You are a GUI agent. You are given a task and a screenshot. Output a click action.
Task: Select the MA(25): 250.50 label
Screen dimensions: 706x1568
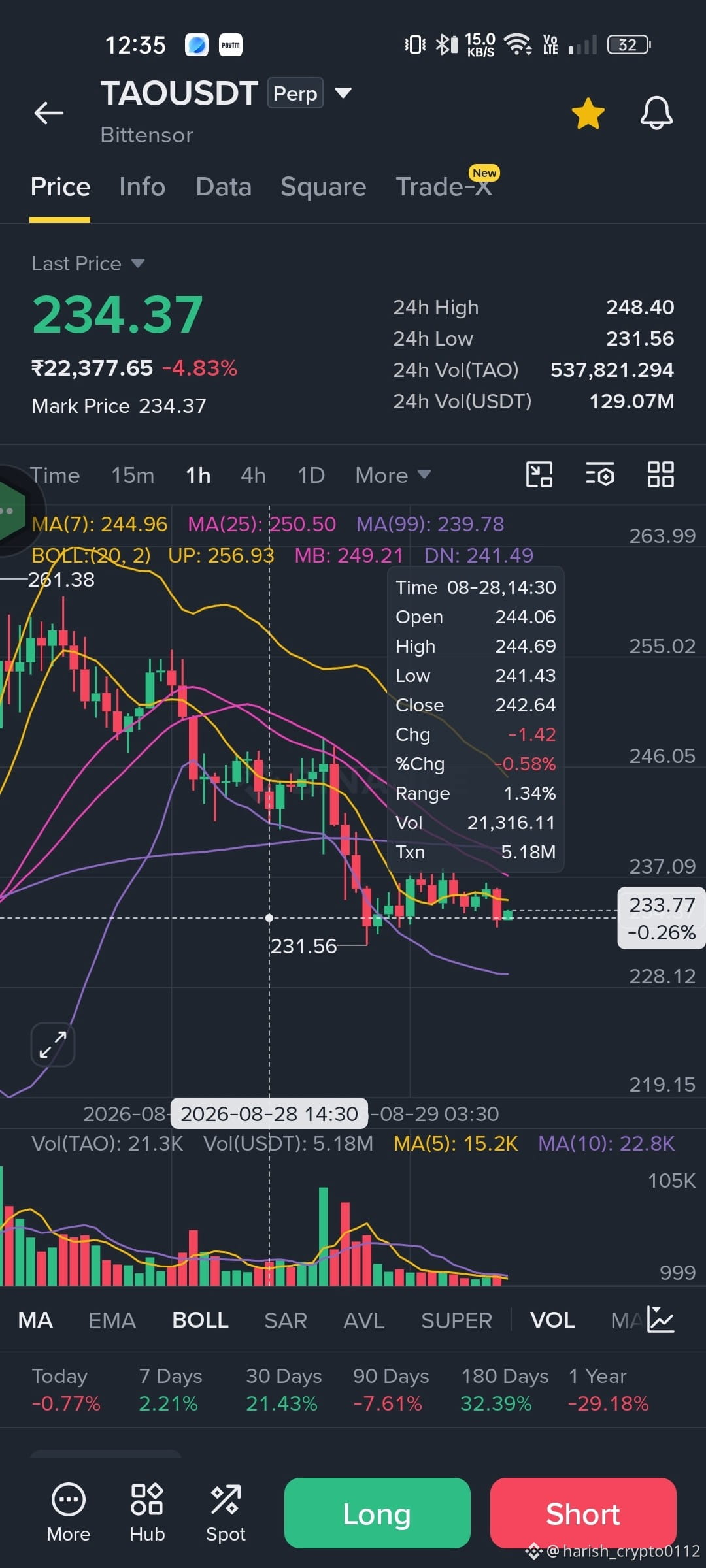pyautogui.click(x=261, y=524)
